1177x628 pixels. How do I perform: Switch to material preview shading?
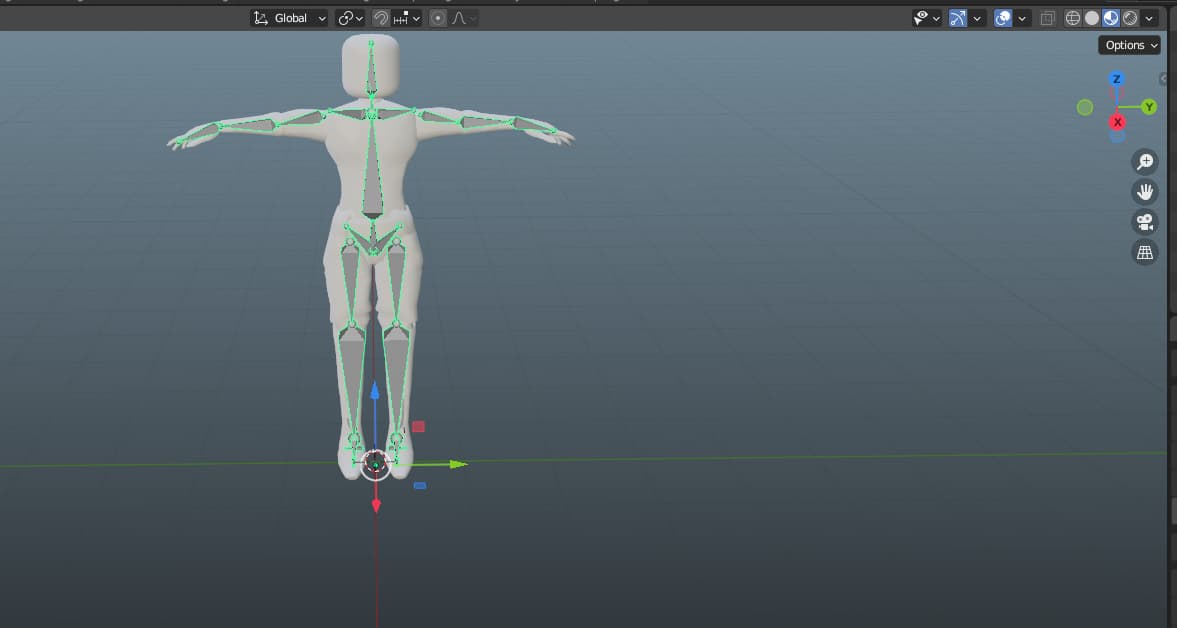(1111, 18)
